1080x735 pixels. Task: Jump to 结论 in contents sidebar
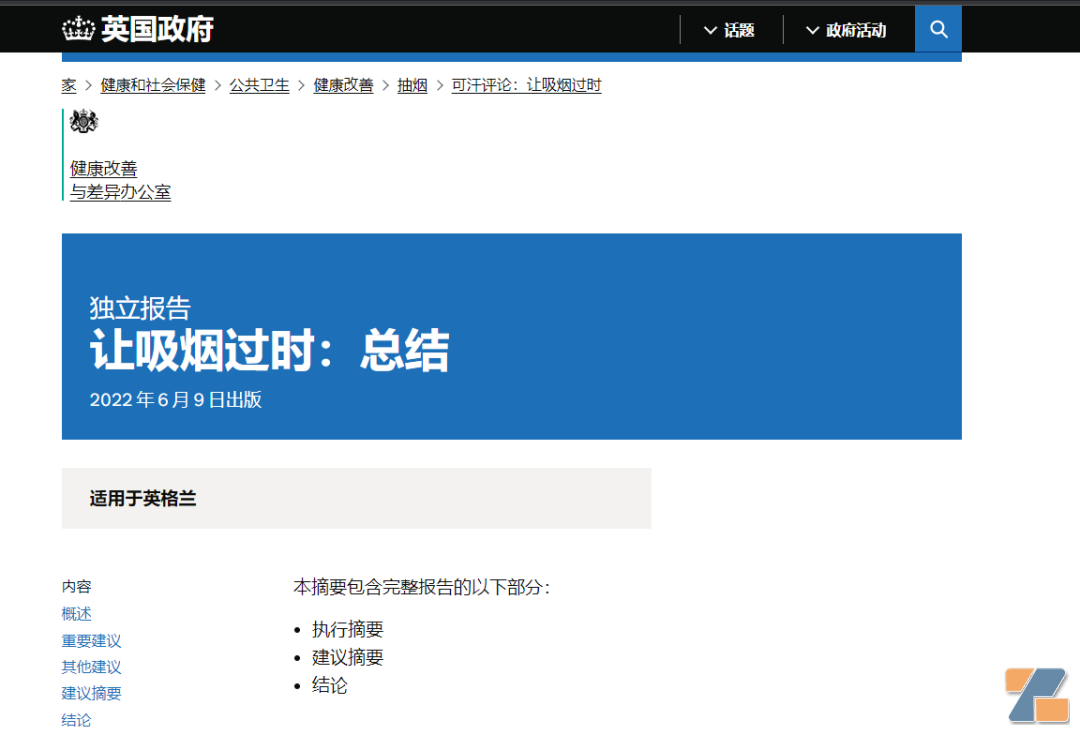[77, 720]
